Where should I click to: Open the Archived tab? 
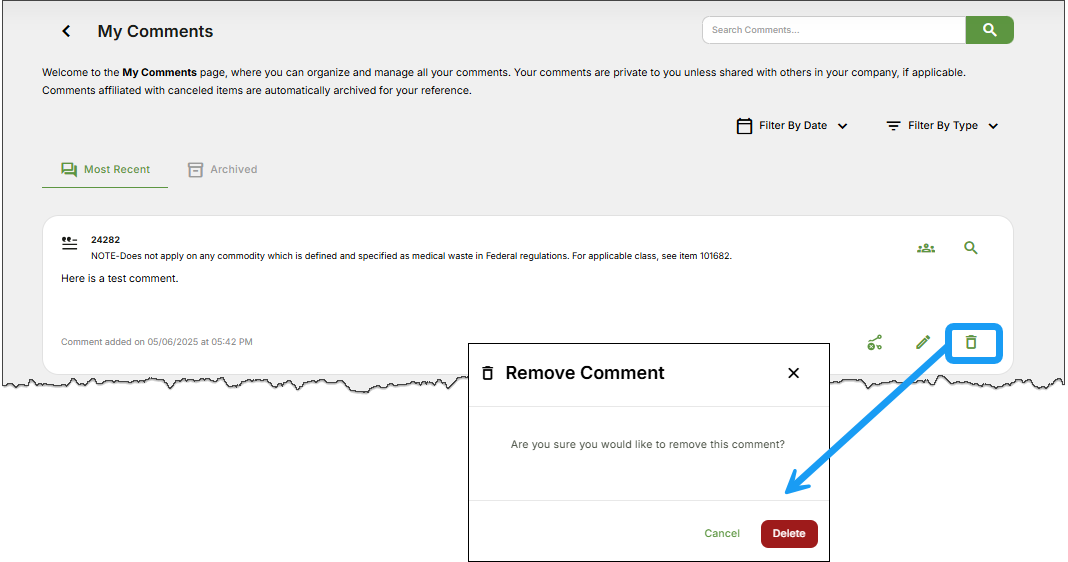223,170
